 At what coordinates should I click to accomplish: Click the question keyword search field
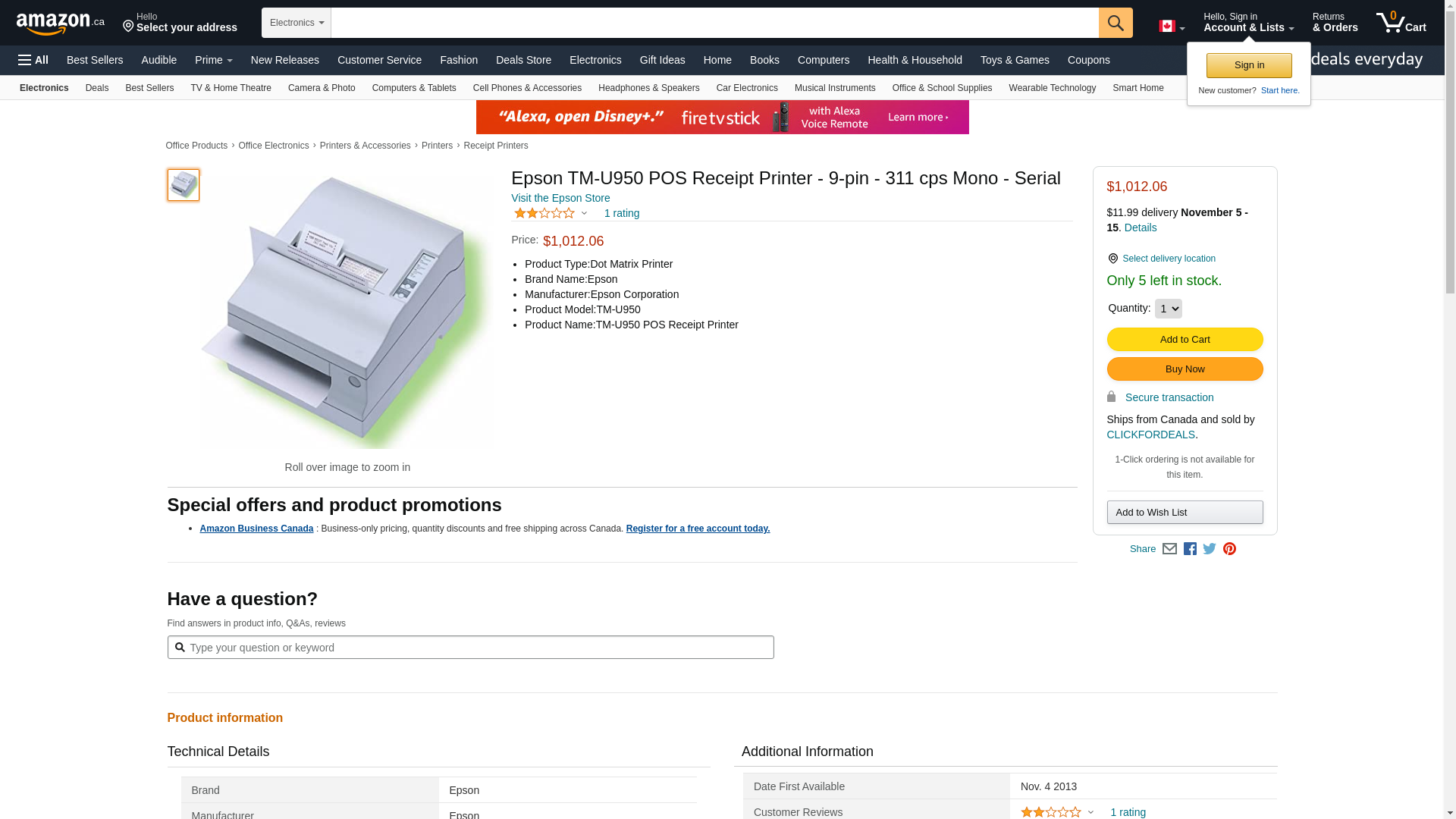tap(478, 648)
